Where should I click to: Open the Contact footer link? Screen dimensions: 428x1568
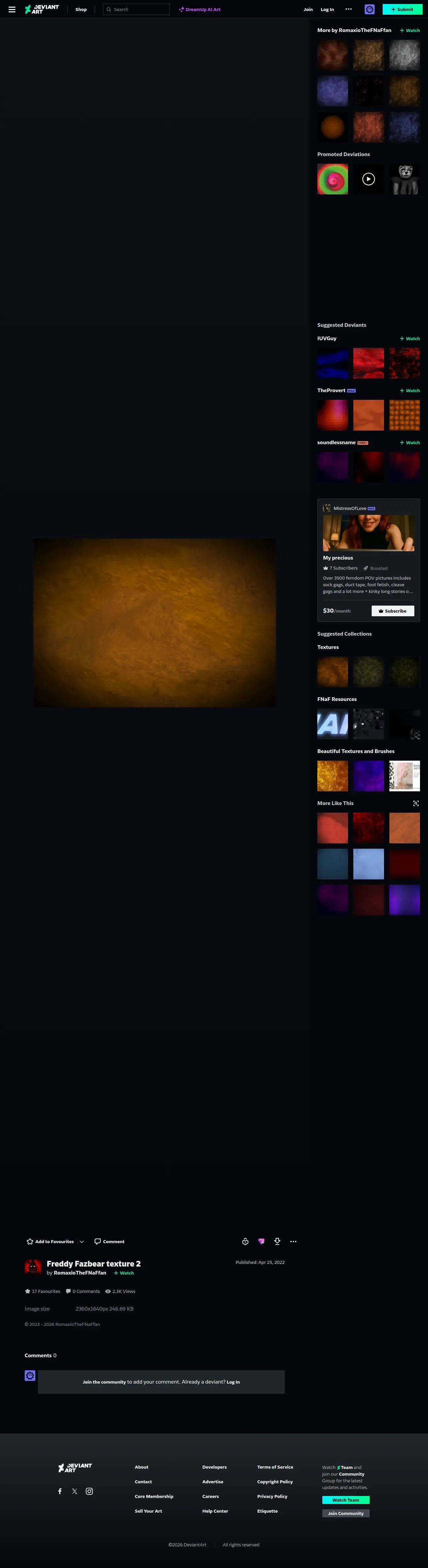tap(143, 1482)
